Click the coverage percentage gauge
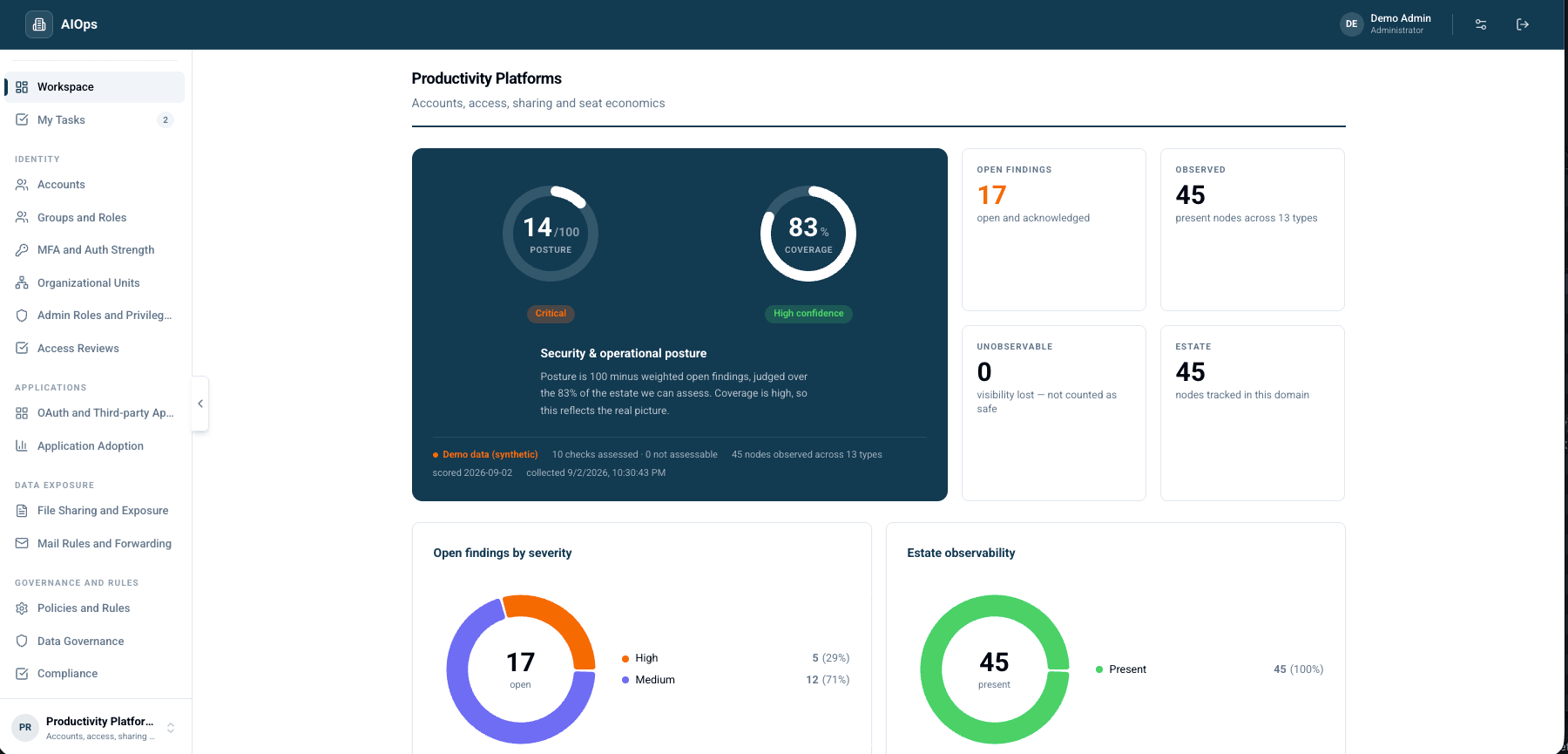1568x754 pixels. click(808, 234)
